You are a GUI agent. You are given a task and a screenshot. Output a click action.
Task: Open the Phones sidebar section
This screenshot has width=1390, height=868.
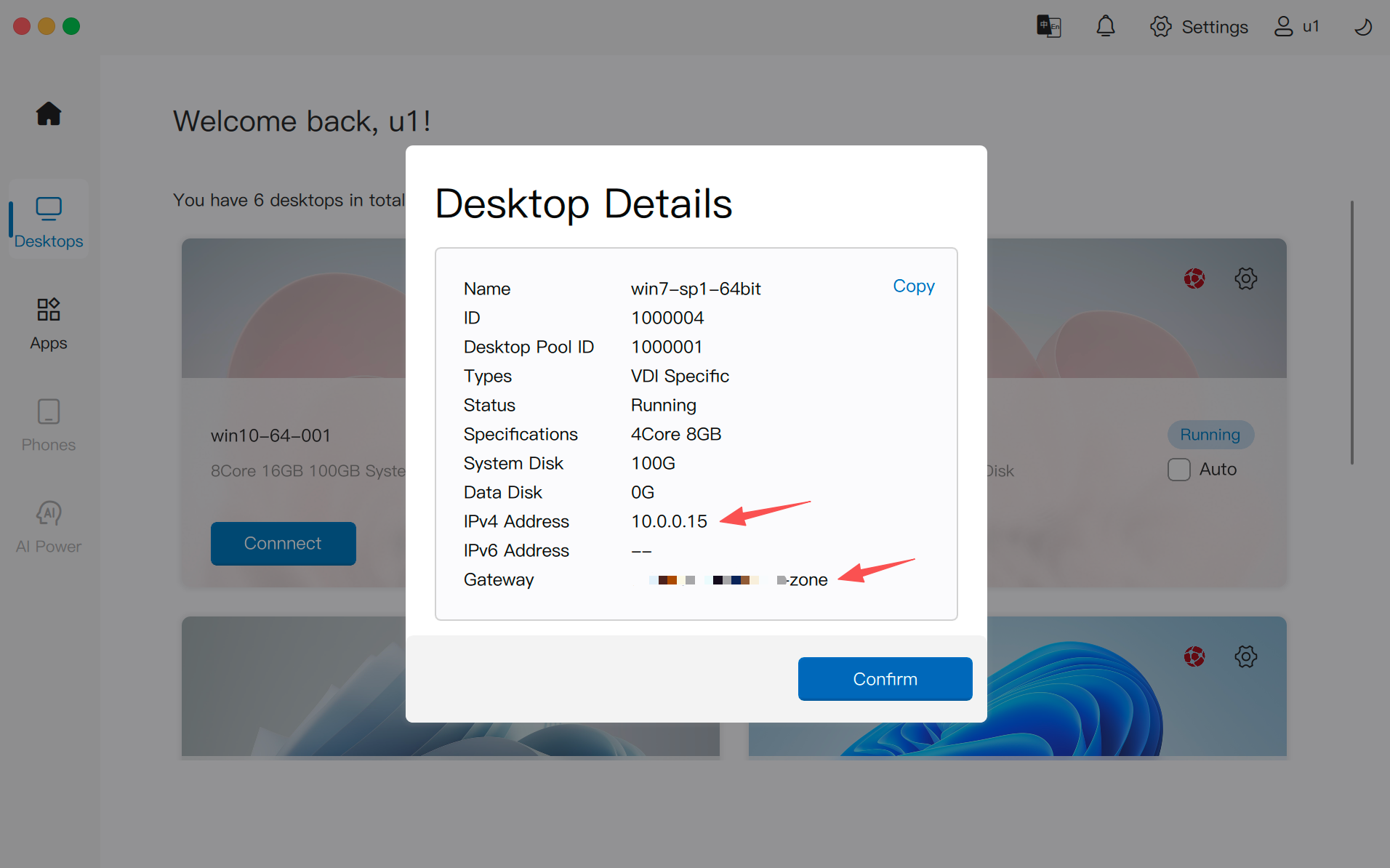click(49, 425)
